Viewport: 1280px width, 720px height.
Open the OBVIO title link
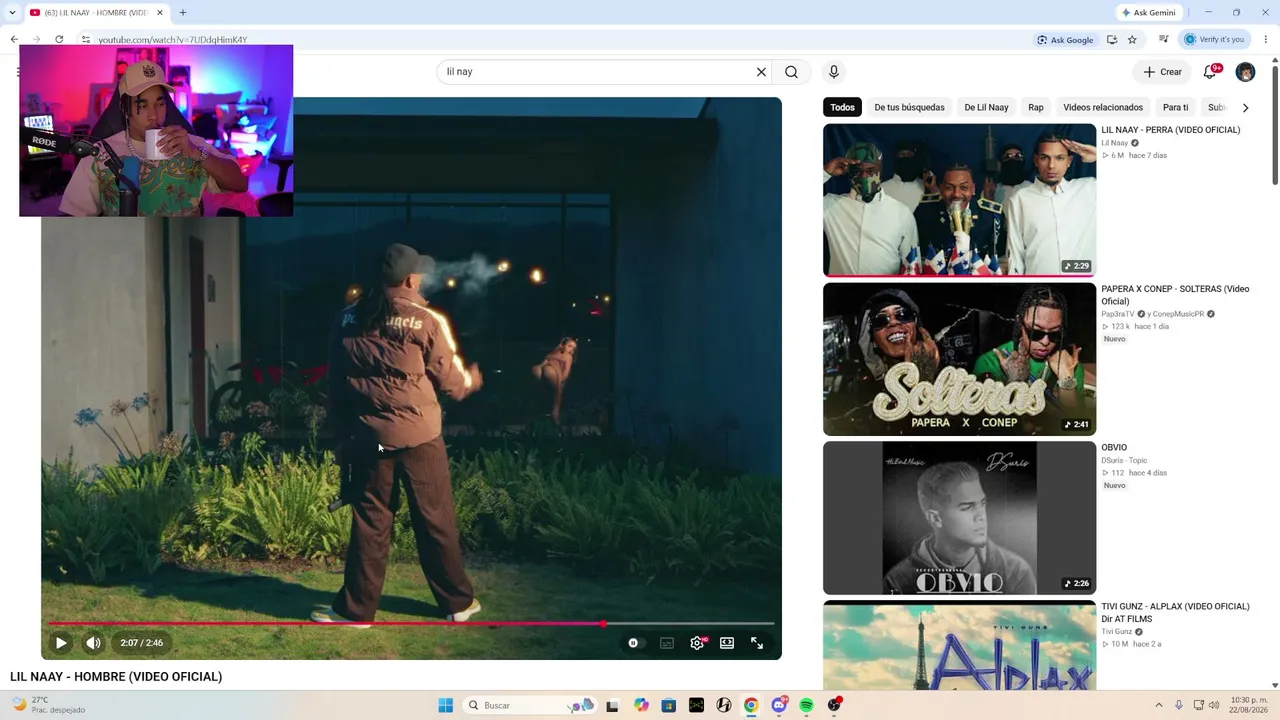[x=1114, y=448]
